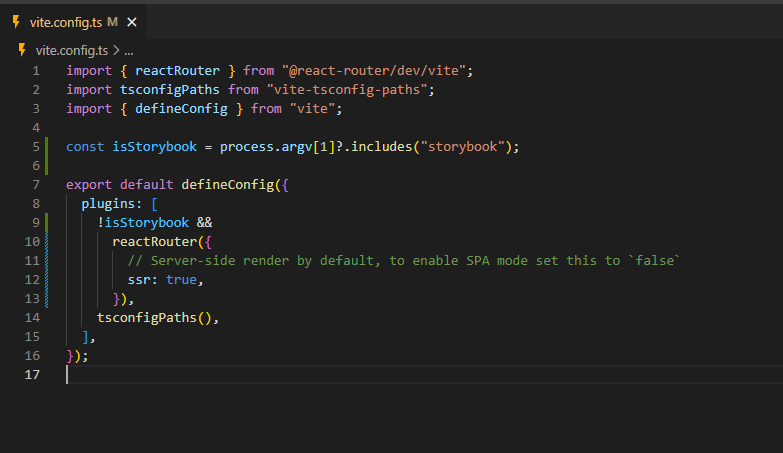Viewport: 783px width, 453px height.
Task: Click the isStorybook constant on line 5
Action: (155, 147)
